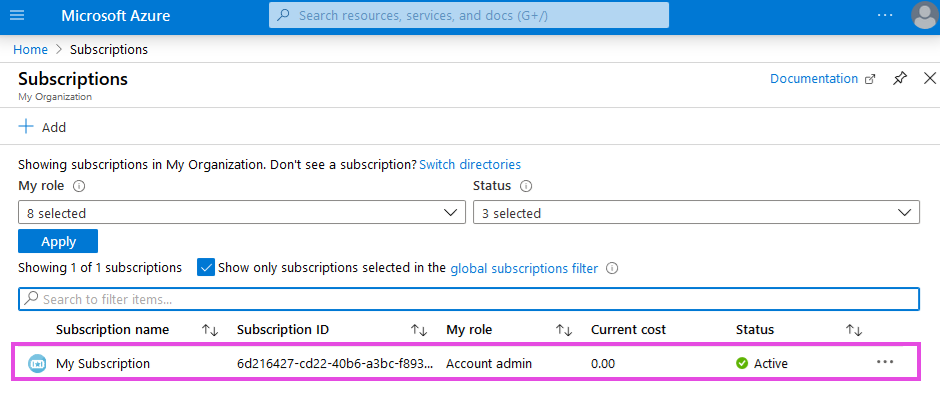The height and width of the screenshot is (398, 940).
Task: Sort by Subscription name column arrows
Action: click(210, 330)
